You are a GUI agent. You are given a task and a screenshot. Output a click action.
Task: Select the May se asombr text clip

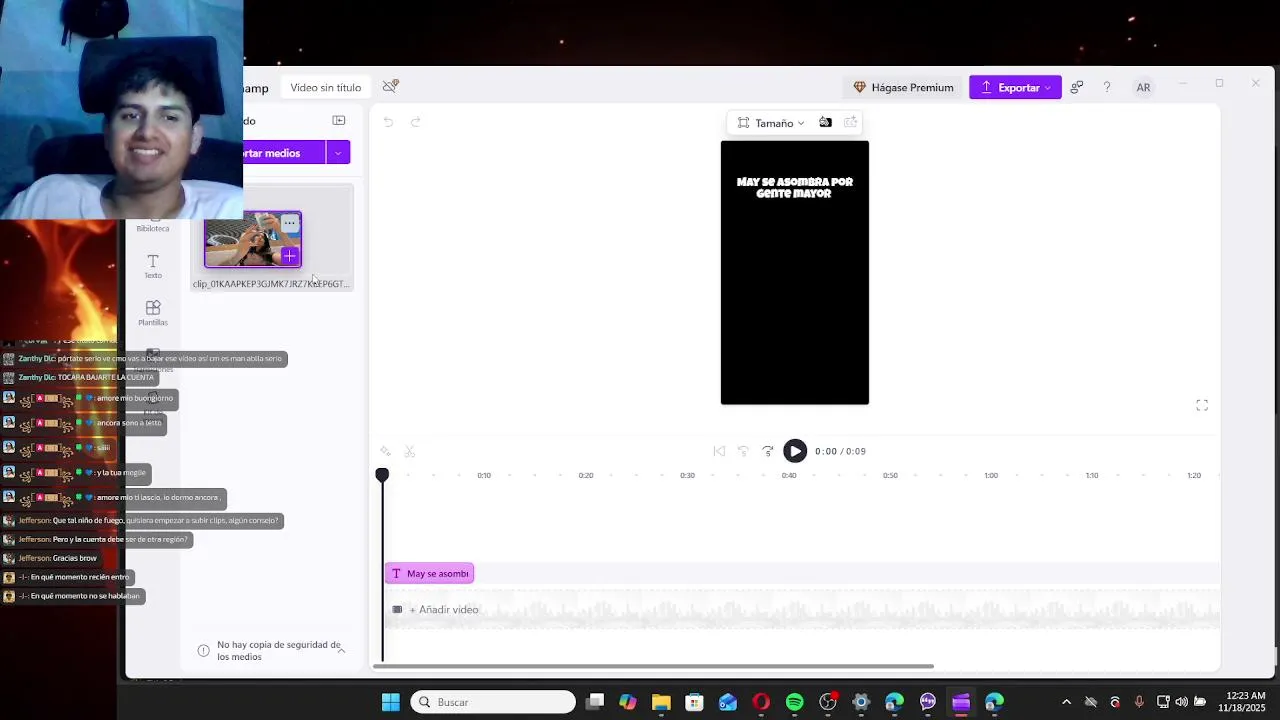(x=429, y=573)
